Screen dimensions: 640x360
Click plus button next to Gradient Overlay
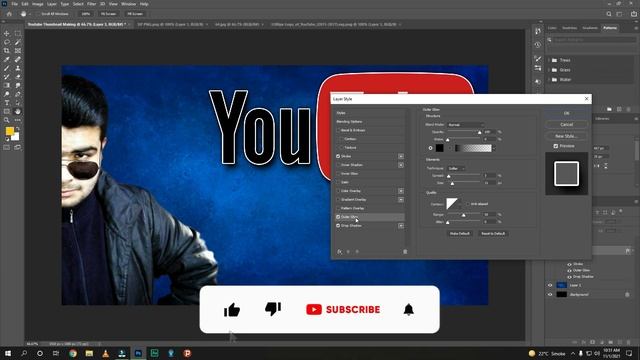pyautogui.click(x=401, y=200)
